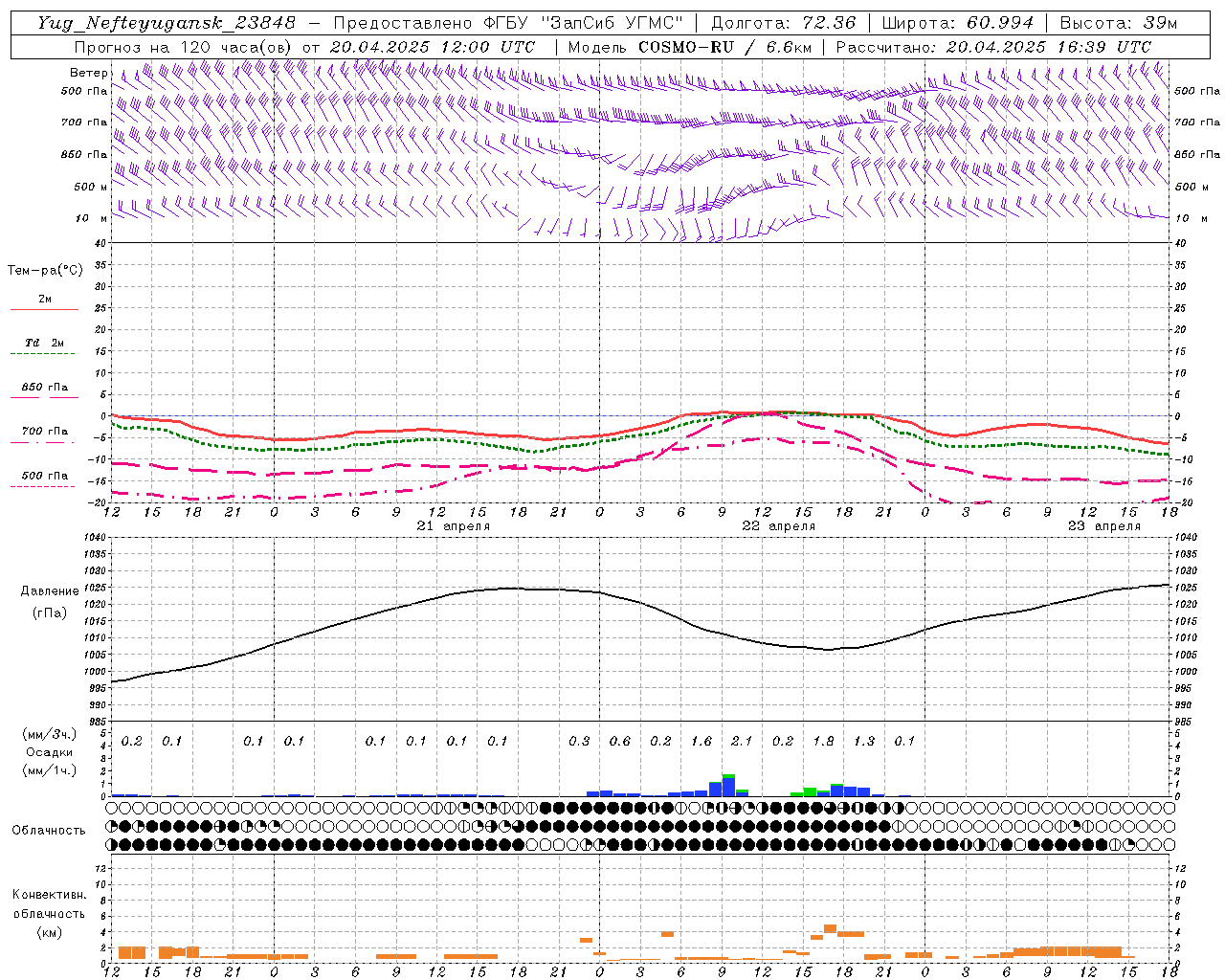Click the '500 гПа' temperature legend entry

click(x=44, y=475)
